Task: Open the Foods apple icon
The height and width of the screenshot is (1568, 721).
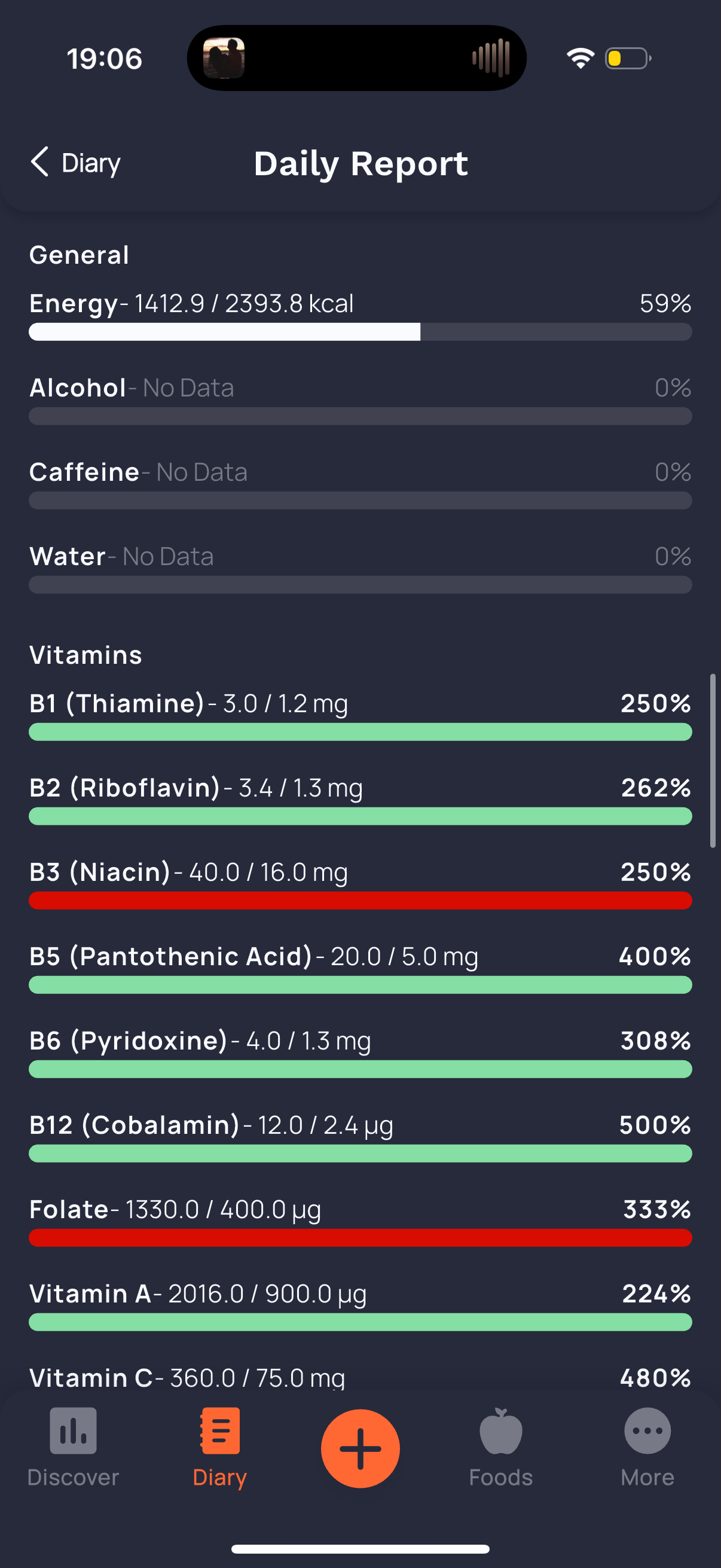Action: pyautogui.click(x=501, y=1430)
